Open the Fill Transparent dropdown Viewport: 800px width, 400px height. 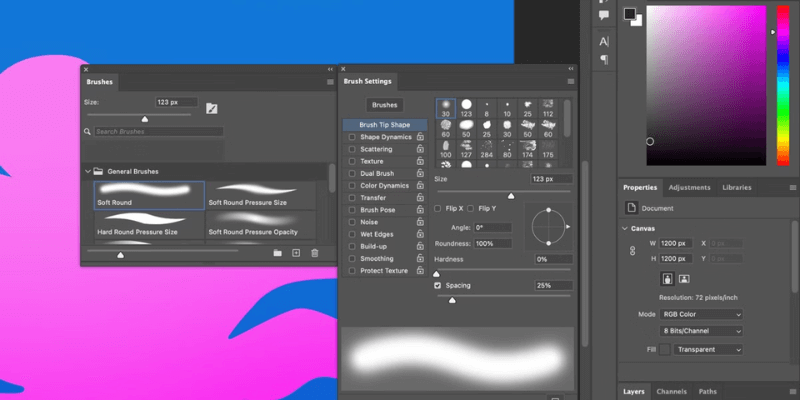coord(707,350)
